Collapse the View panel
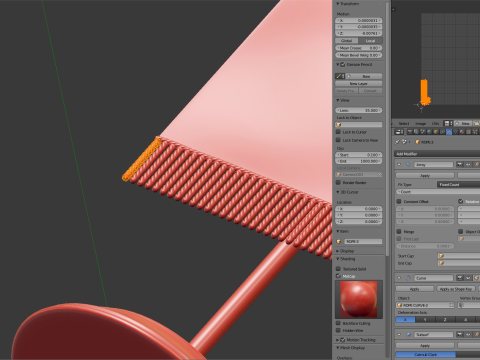Viewport: 480px width, 360px height. click(x=338, y=100)
